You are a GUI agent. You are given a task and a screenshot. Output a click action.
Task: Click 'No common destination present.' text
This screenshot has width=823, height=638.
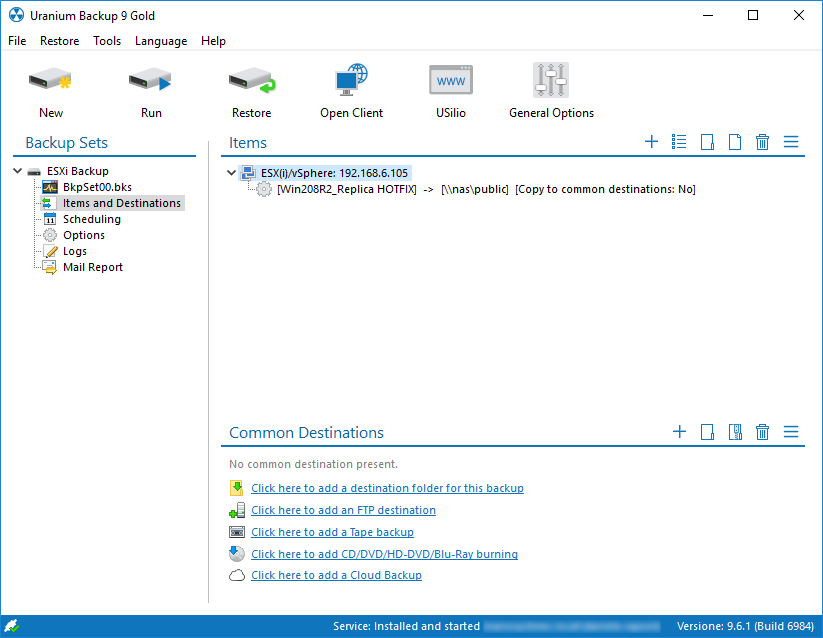tap(313, 464)
